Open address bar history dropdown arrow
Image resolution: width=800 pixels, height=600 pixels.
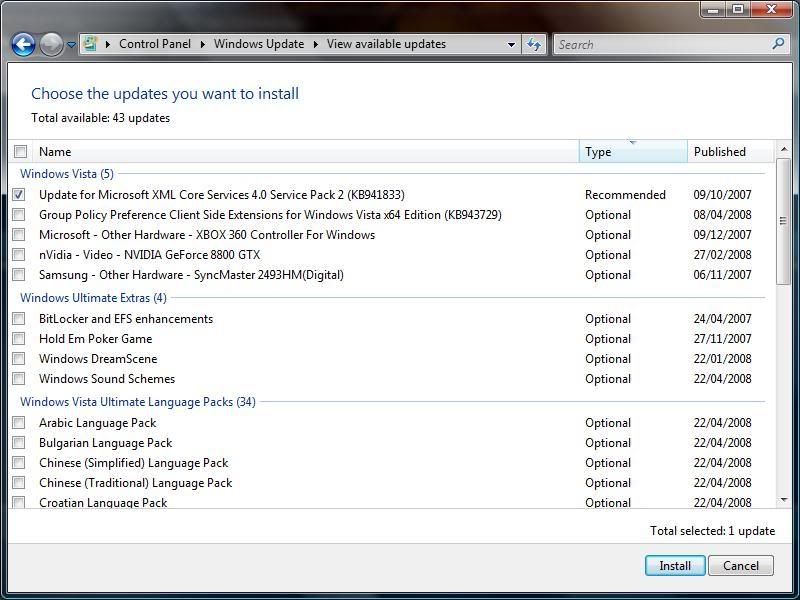tap(511, 44)
